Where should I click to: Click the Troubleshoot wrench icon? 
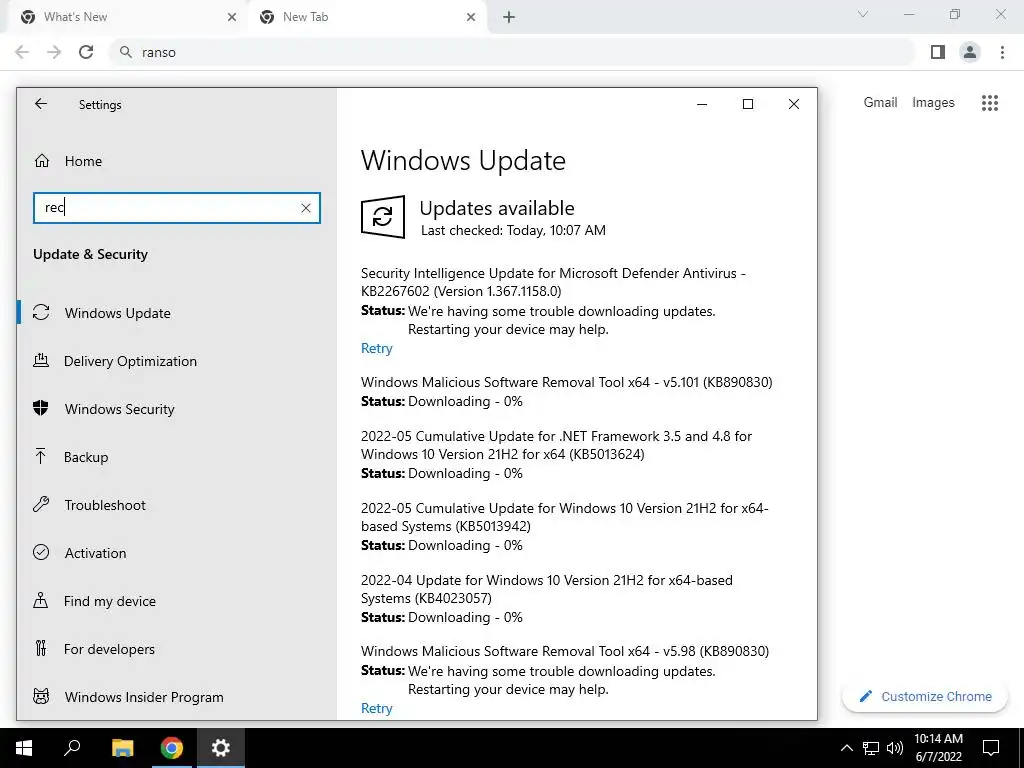41,504
